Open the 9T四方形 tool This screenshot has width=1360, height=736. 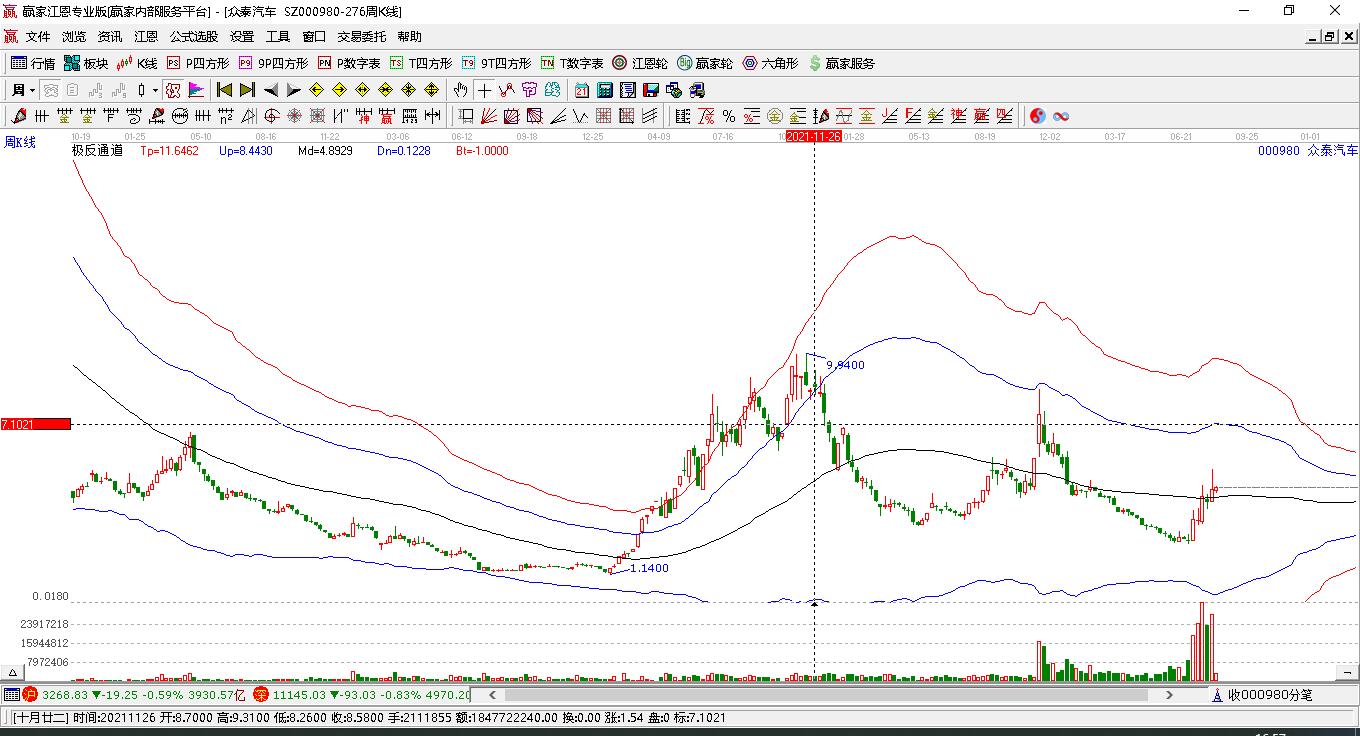(496, 63)
